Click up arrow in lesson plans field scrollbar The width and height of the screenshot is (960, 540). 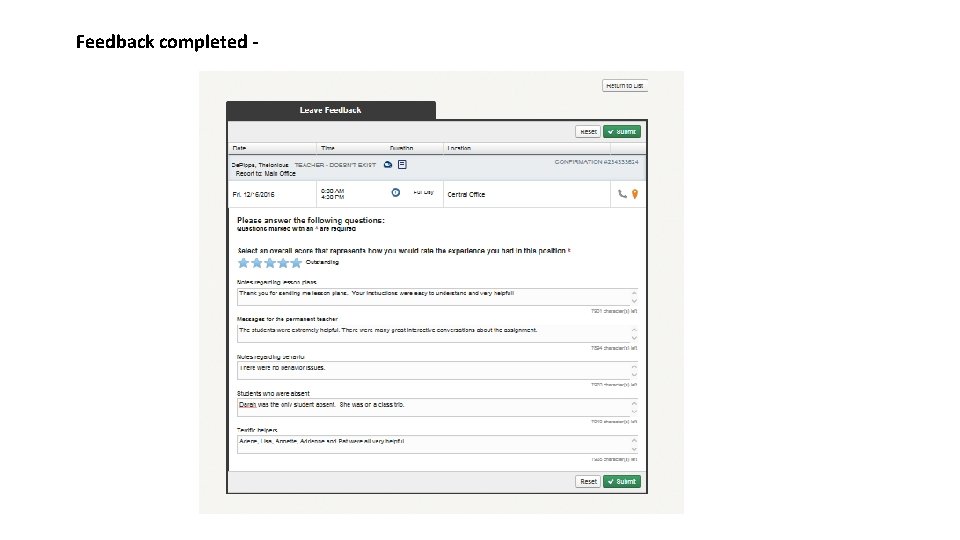point(634,293)
